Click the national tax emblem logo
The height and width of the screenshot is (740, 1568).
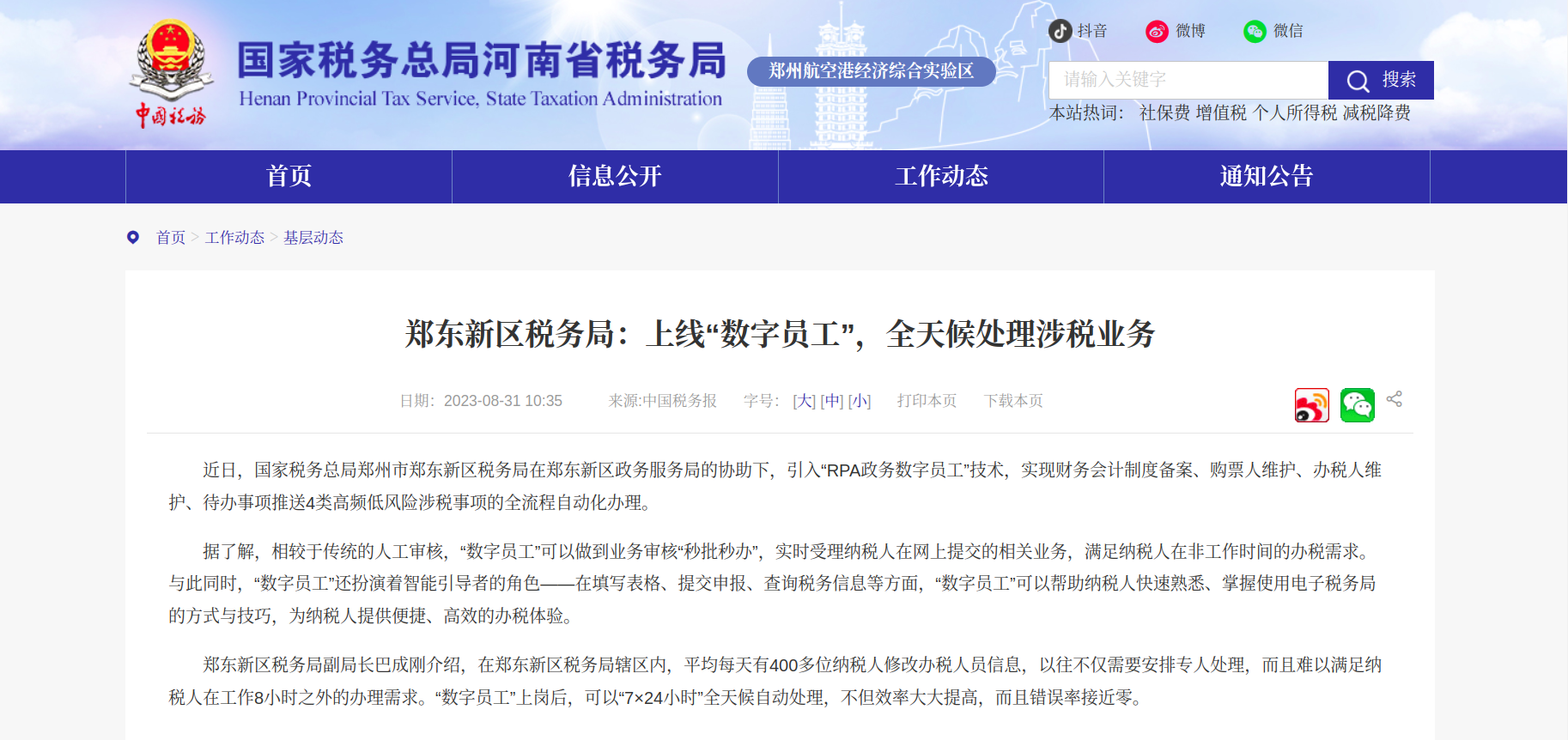[x=171, y=74]
